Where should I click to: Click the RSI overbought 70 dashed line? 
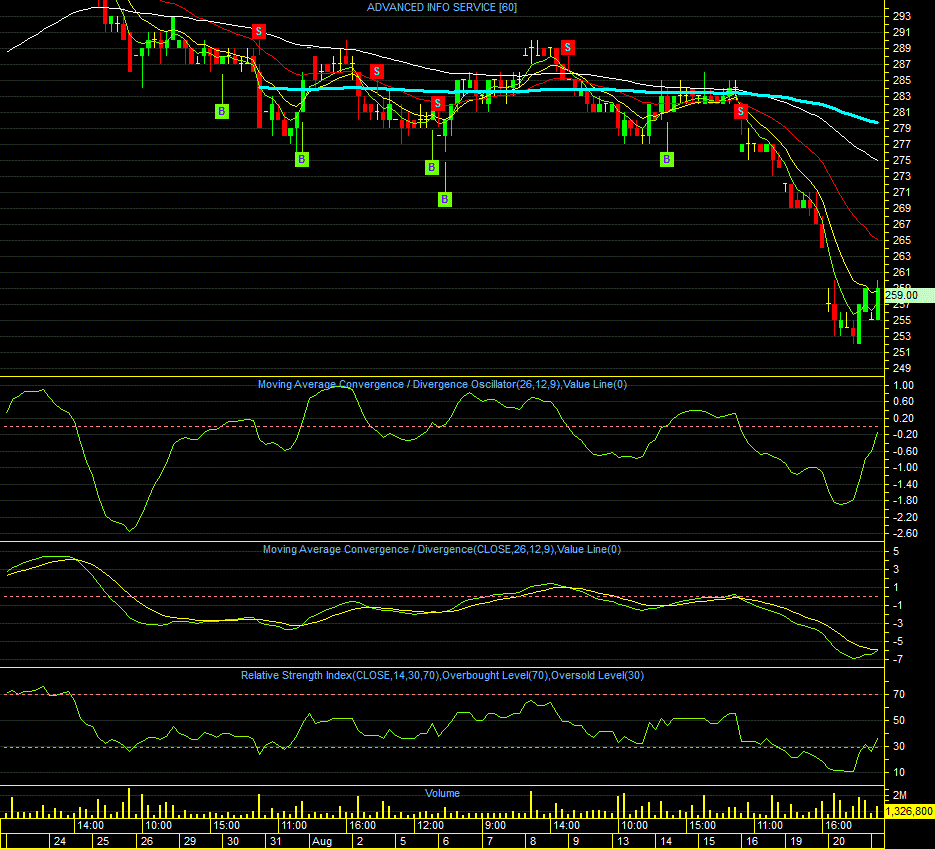[x=441, y=695]
